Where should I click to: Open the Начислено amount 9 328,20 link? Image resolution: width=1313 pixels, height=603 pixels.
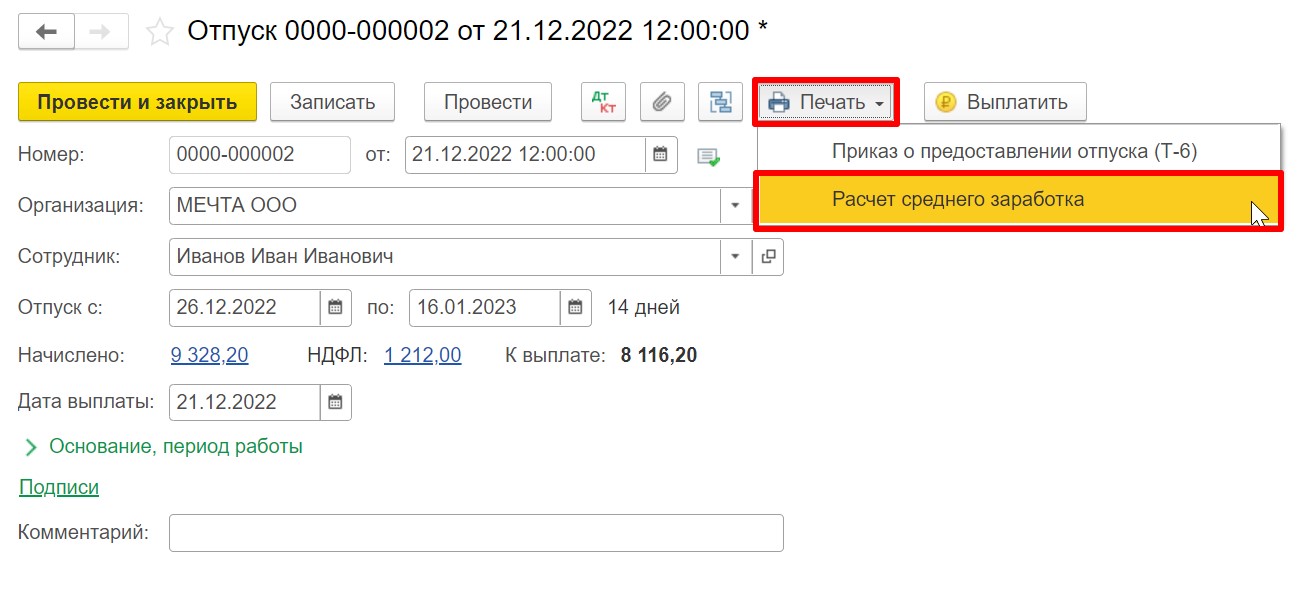tap(210, 355)
